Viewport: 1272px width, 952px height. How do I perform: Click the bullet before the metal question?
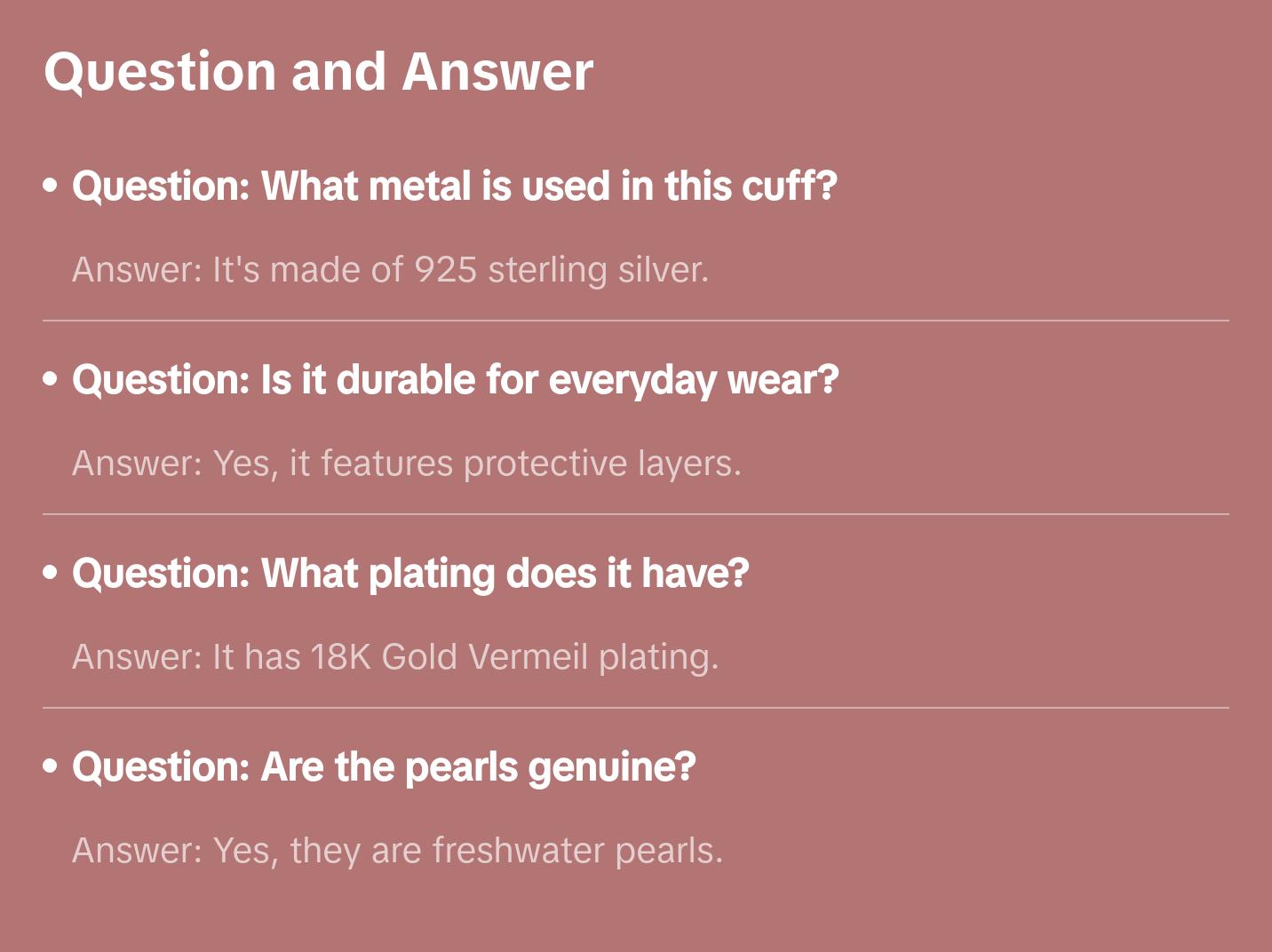[x=51, y=186]
